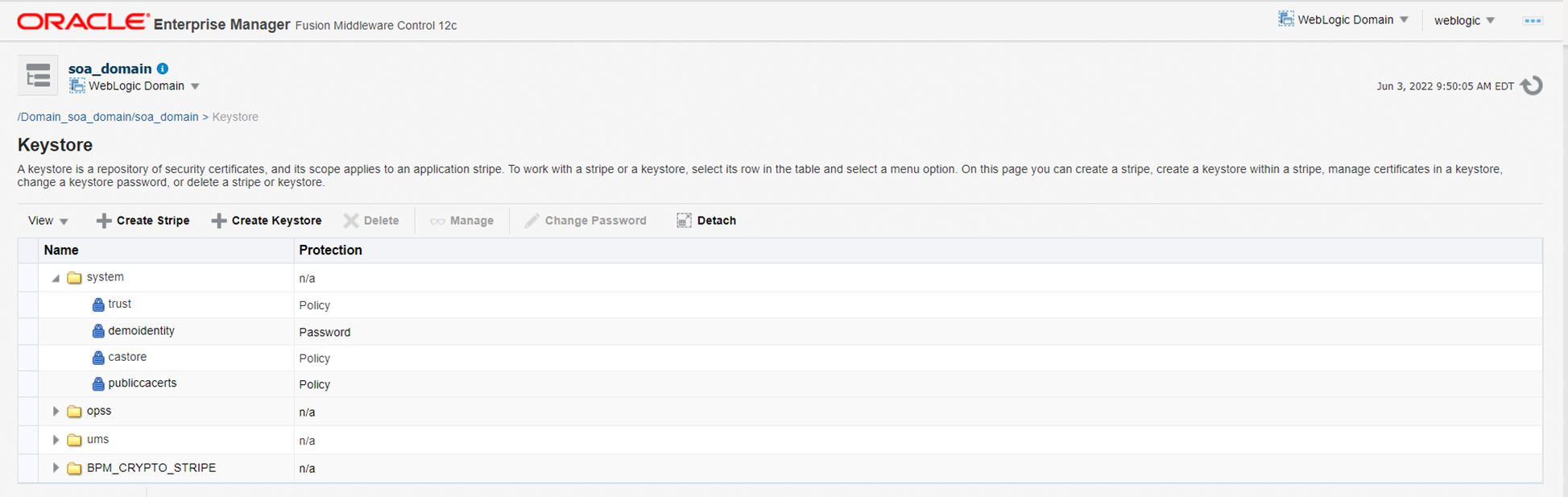The image size is (1568, 497).
Task: Select the trust keystore row
Action: [780, 304]
